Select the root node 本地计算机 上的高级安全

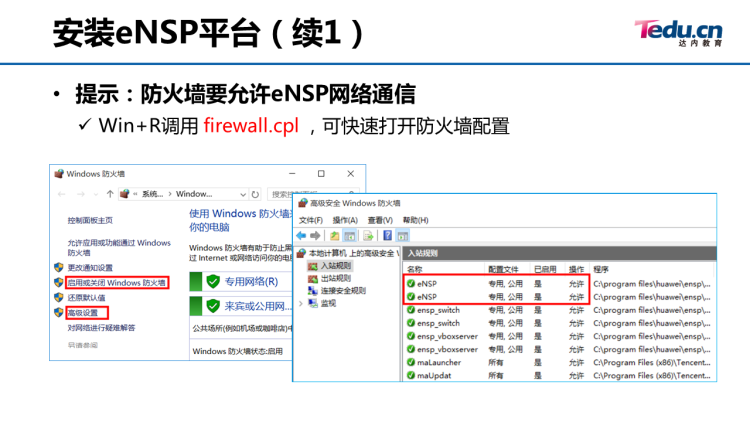pyautogui.click(x=352, y=253)
